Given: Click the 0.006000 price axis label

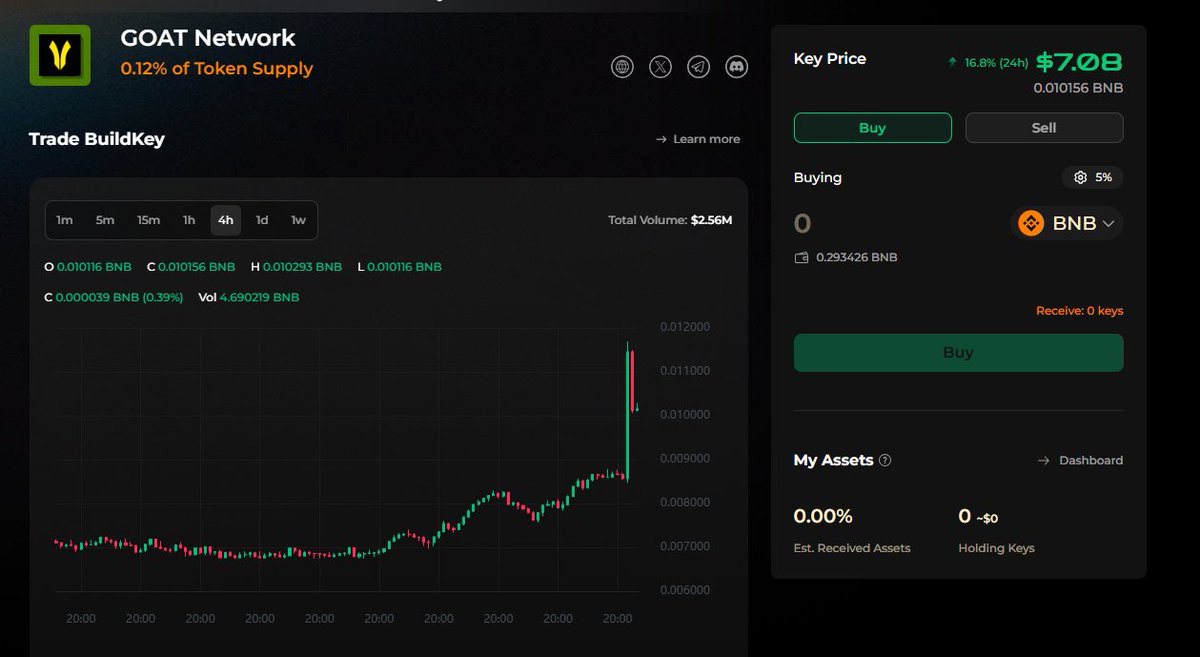Looking at the screenshot, I should click(x=685, y=590).
